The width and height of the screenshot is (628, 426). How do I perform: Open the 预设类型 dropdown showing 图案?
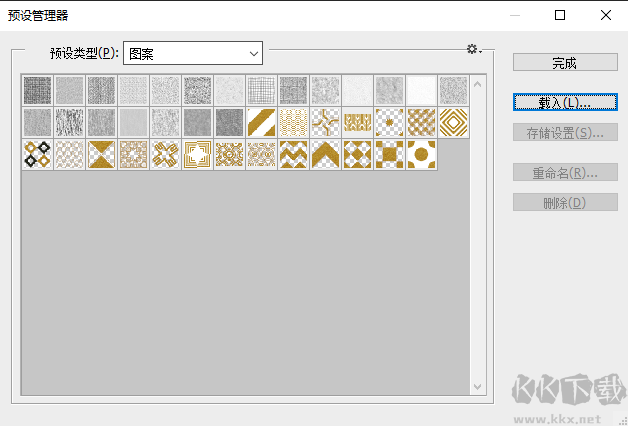(x=193, y=53)
